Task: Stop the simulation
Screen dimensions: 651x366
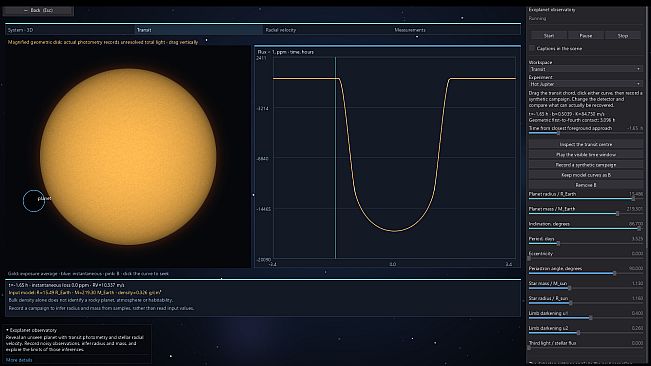Action: pyautogui.click(x=622, y=36)
